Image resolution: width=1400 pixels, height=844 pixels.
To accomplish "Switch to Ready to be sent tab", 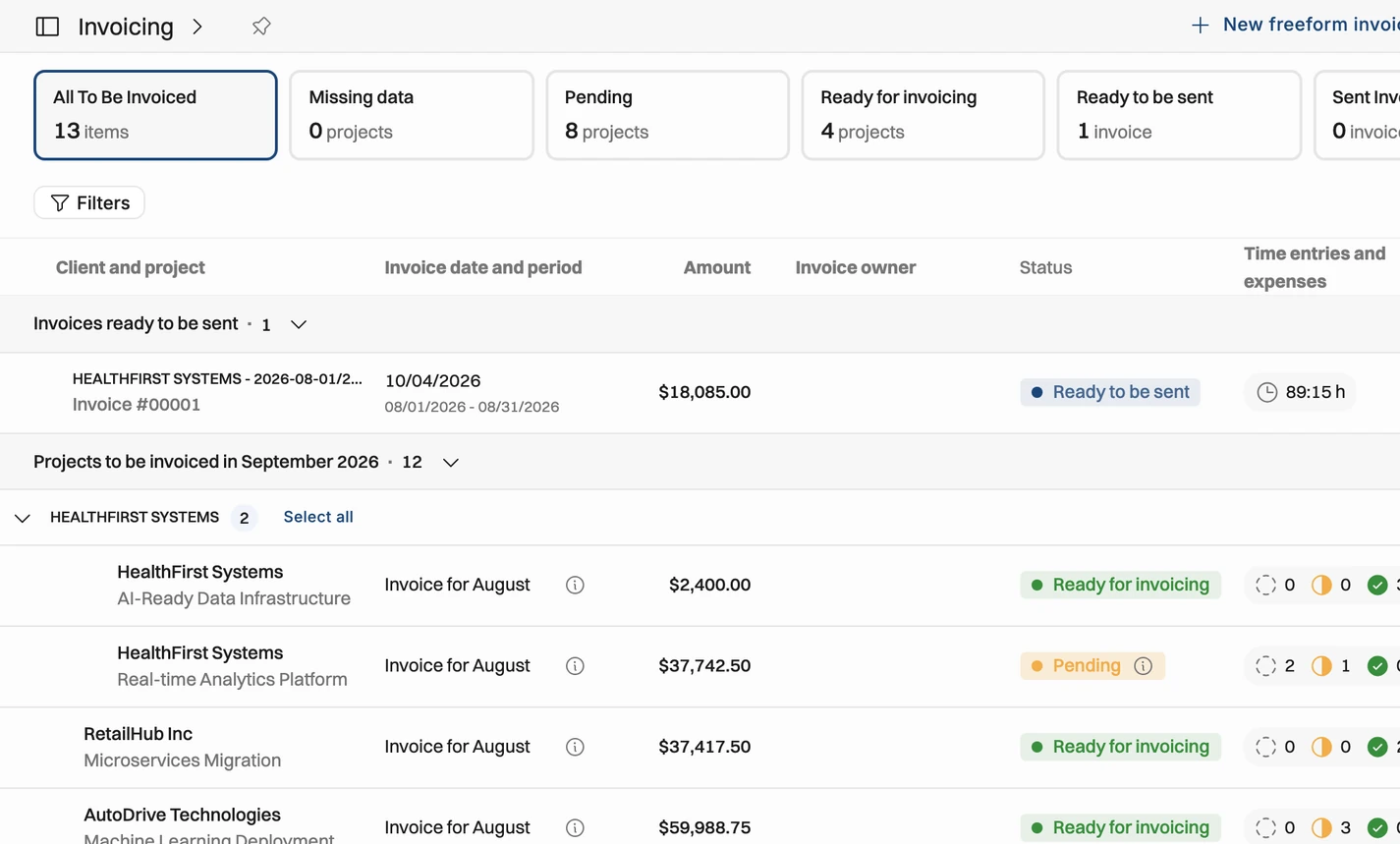I will [1179, 115].
